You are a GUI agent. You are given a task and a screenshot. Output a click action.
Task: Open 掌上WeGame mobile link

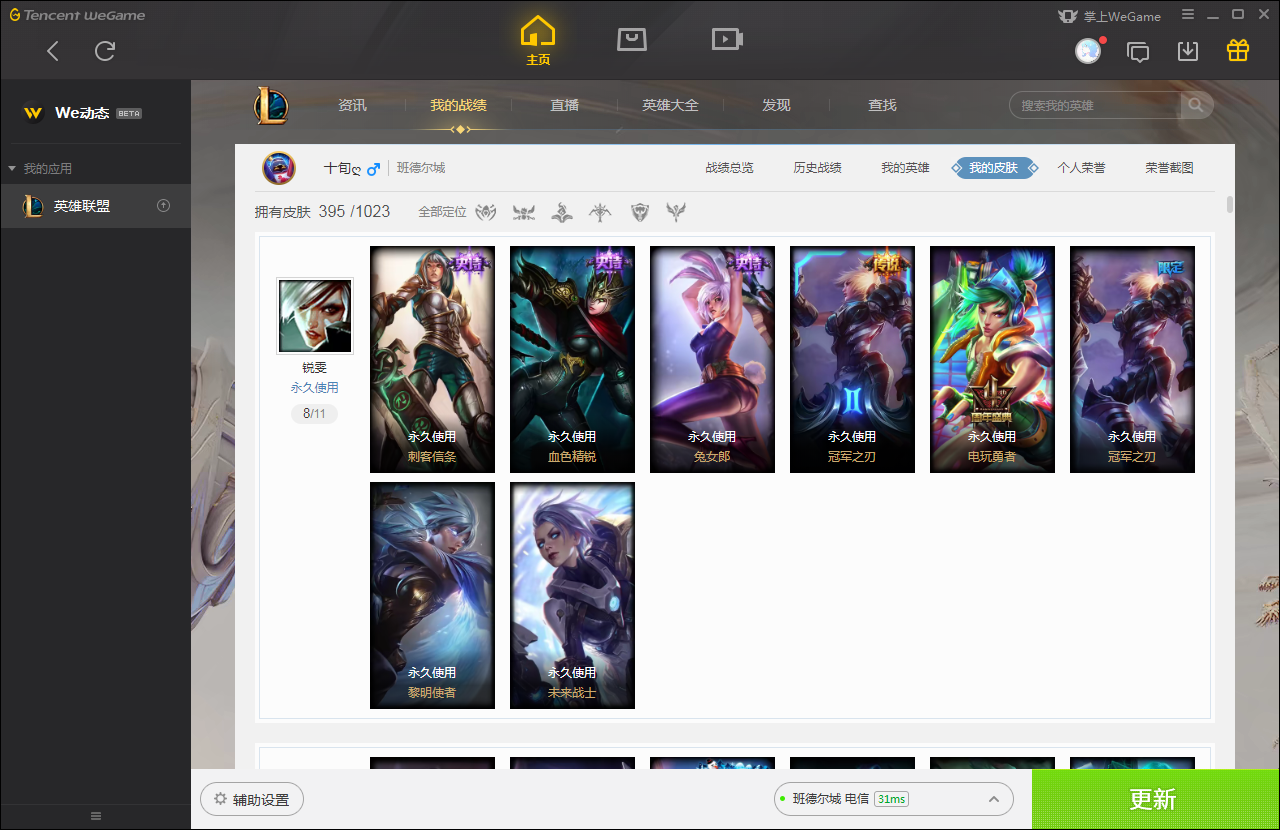(1109, 16)
